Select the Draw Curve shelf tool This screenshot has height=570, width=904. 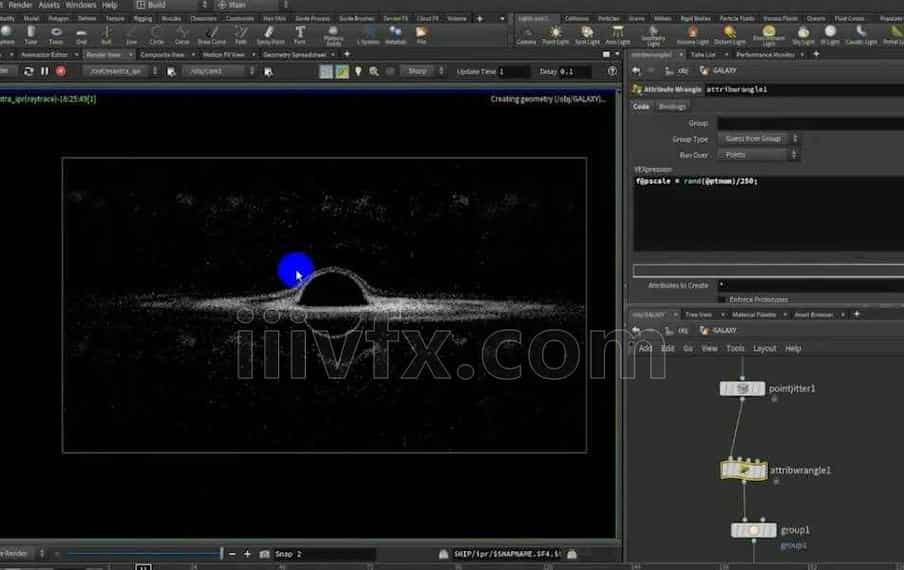click(x=212, y=35)
